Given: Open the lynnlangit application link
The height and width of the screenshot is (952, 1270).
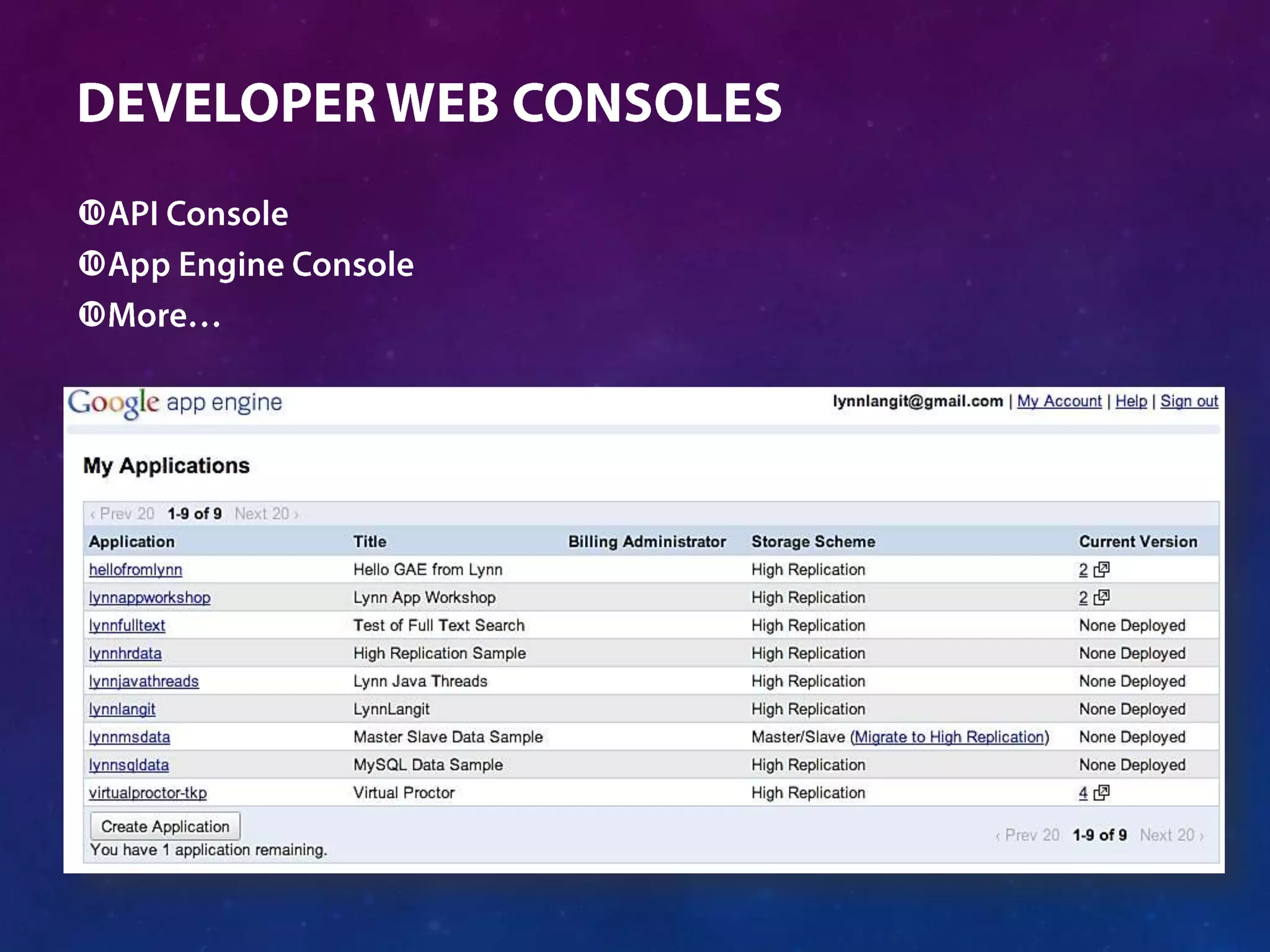Looking at the screenshot, I should (x=122, y=709).
